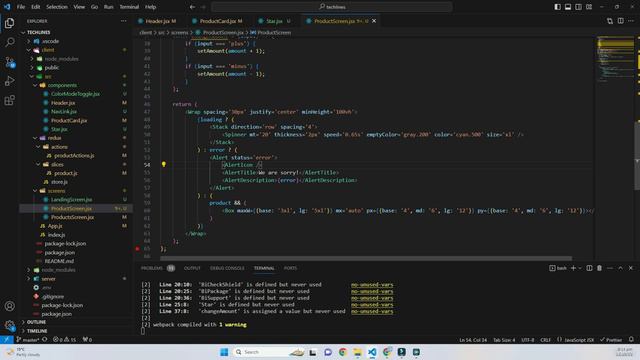This screenshot has width=640, height=360.
Task: Open the Source Control view
Action: click(x=9, y=62)
